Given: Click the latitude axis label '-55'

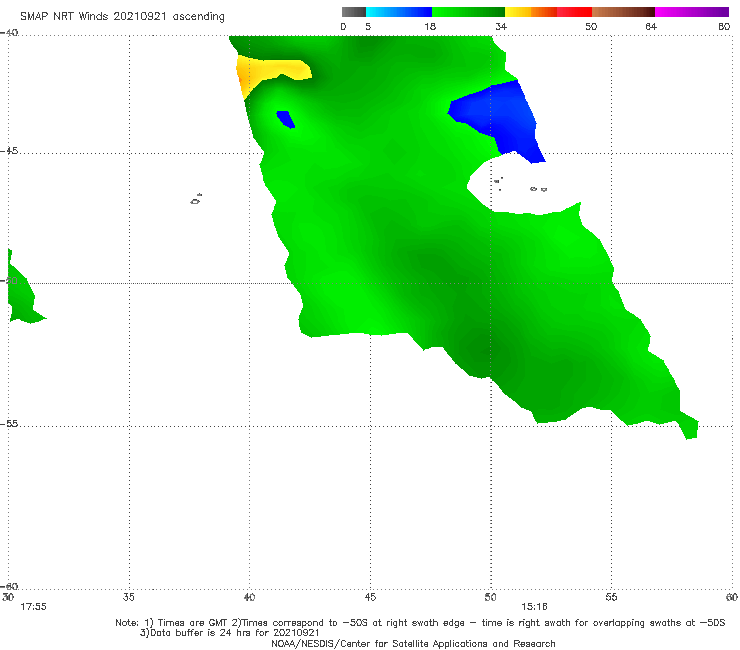Looking at the screenshot, I should (x=9, y=423).
